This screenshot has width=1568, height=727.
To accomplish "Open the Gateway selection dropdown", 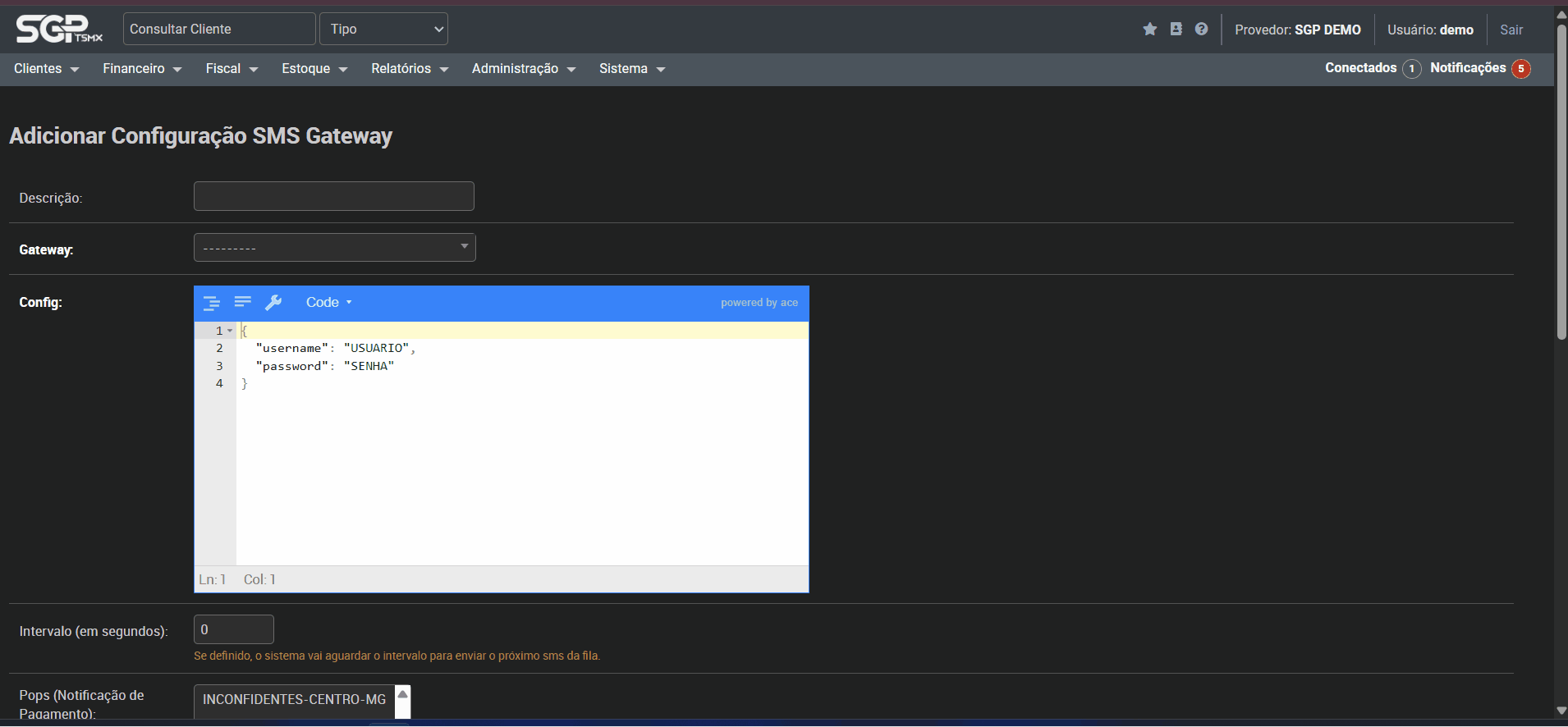I will [334, 247].
